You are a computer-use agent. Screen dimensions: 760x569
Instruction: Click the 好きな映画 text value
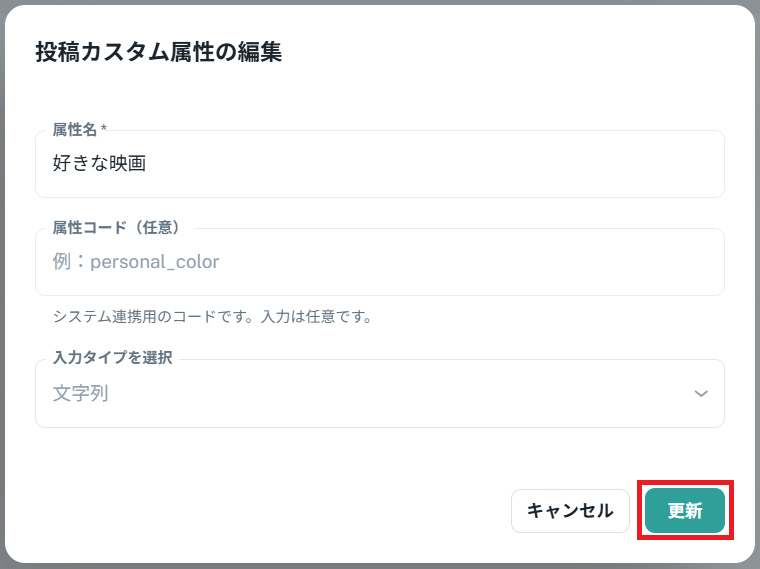[x=100, y=163]
